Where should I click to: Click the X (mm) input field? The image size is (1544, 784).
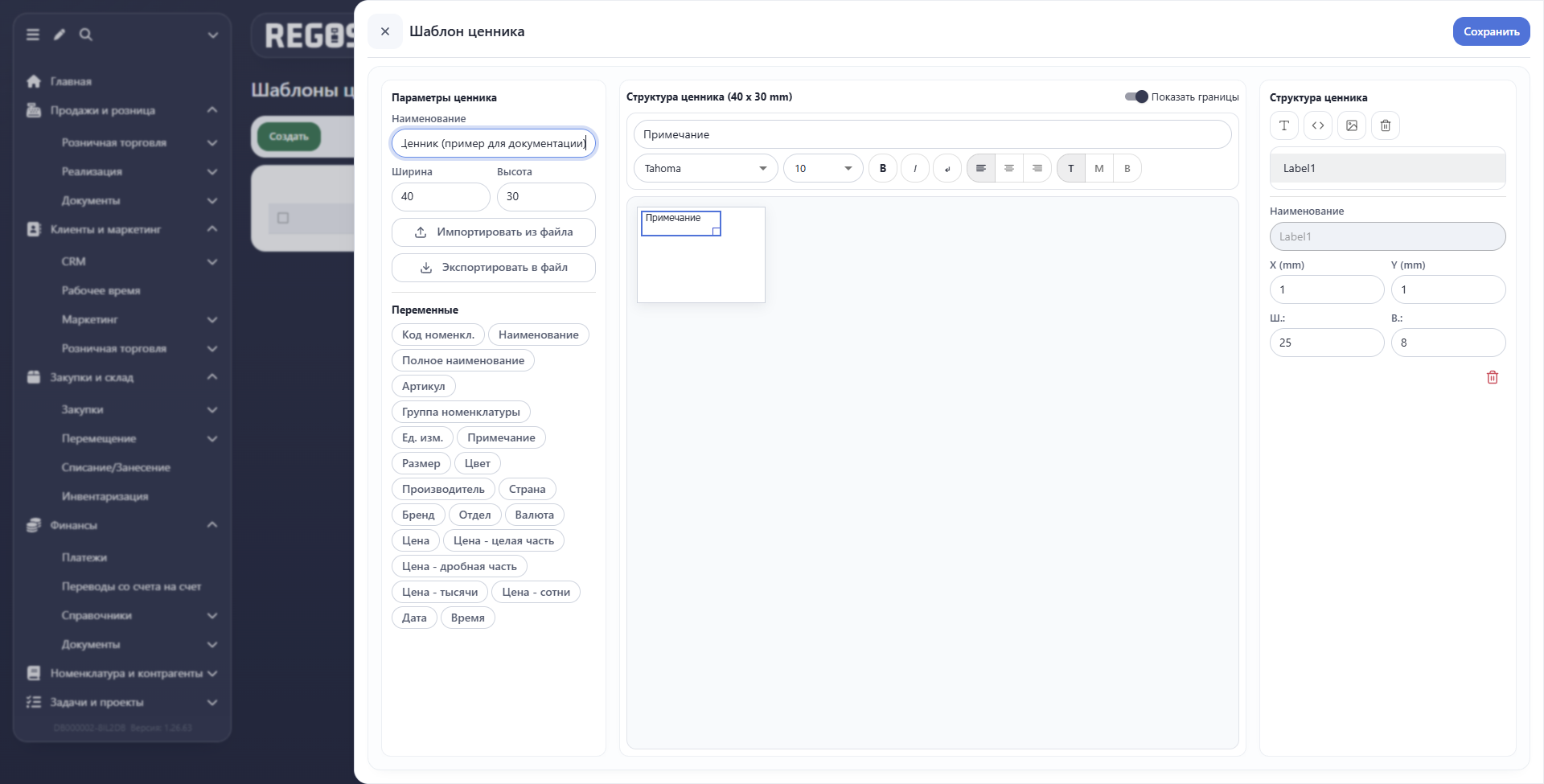[1327, 289]
